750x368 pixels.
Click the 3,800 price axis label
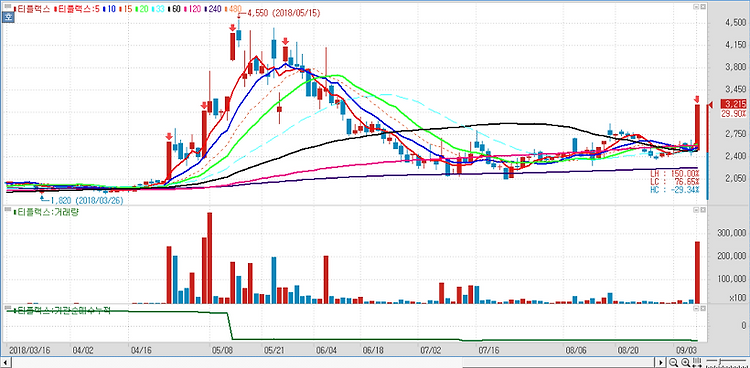click(736, 67)
